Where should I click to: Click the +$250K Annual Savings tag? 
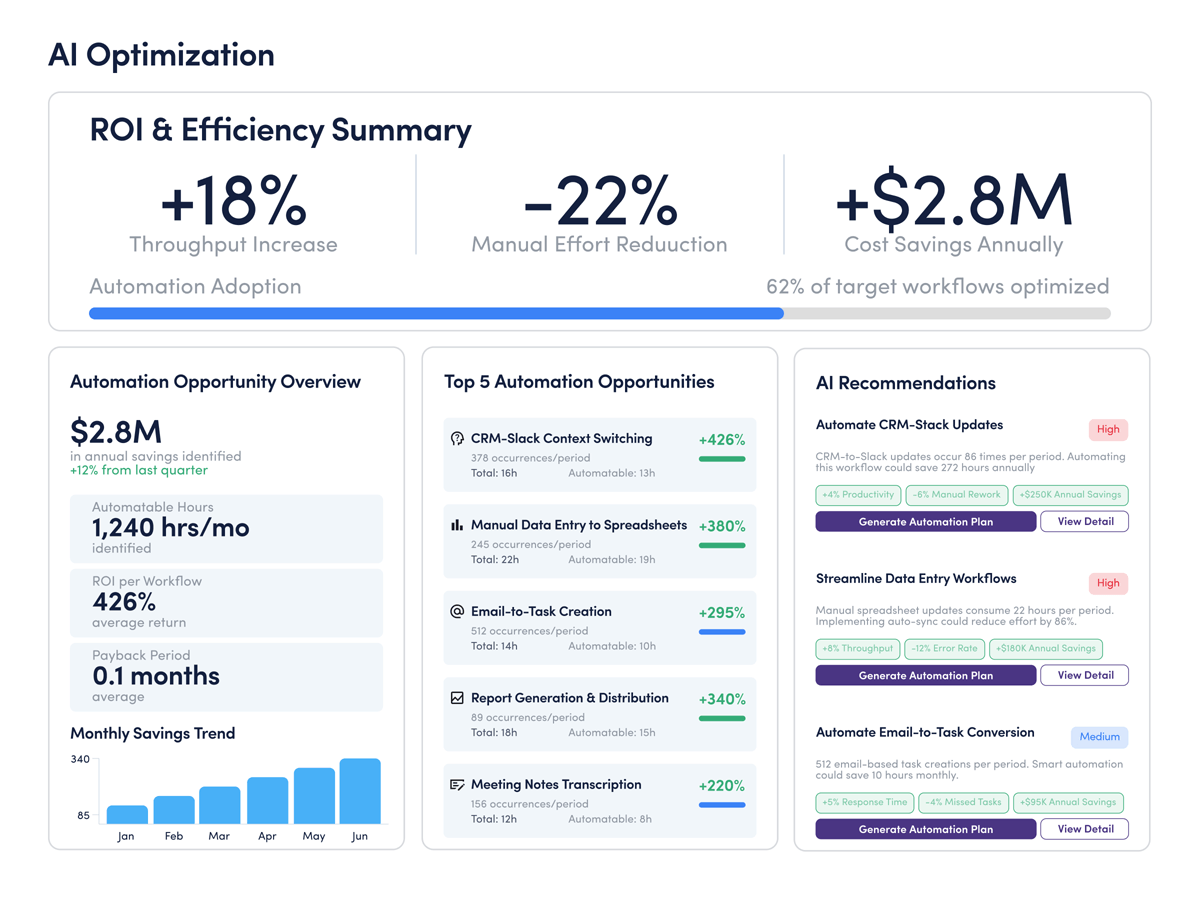pos(1070,495)
